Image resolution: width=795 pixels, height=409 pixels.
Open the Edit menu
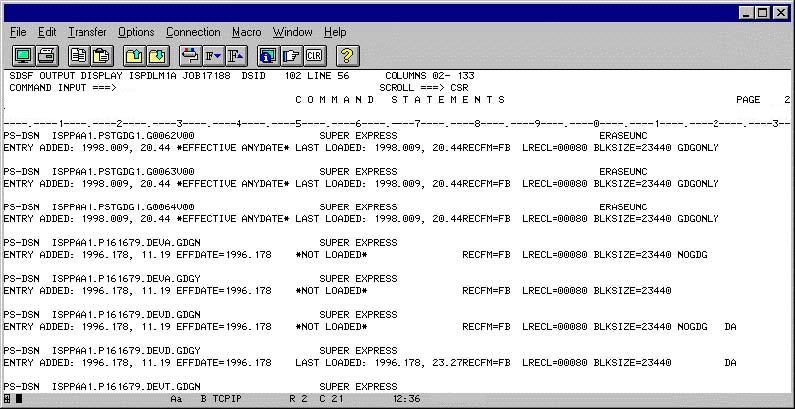47,32
